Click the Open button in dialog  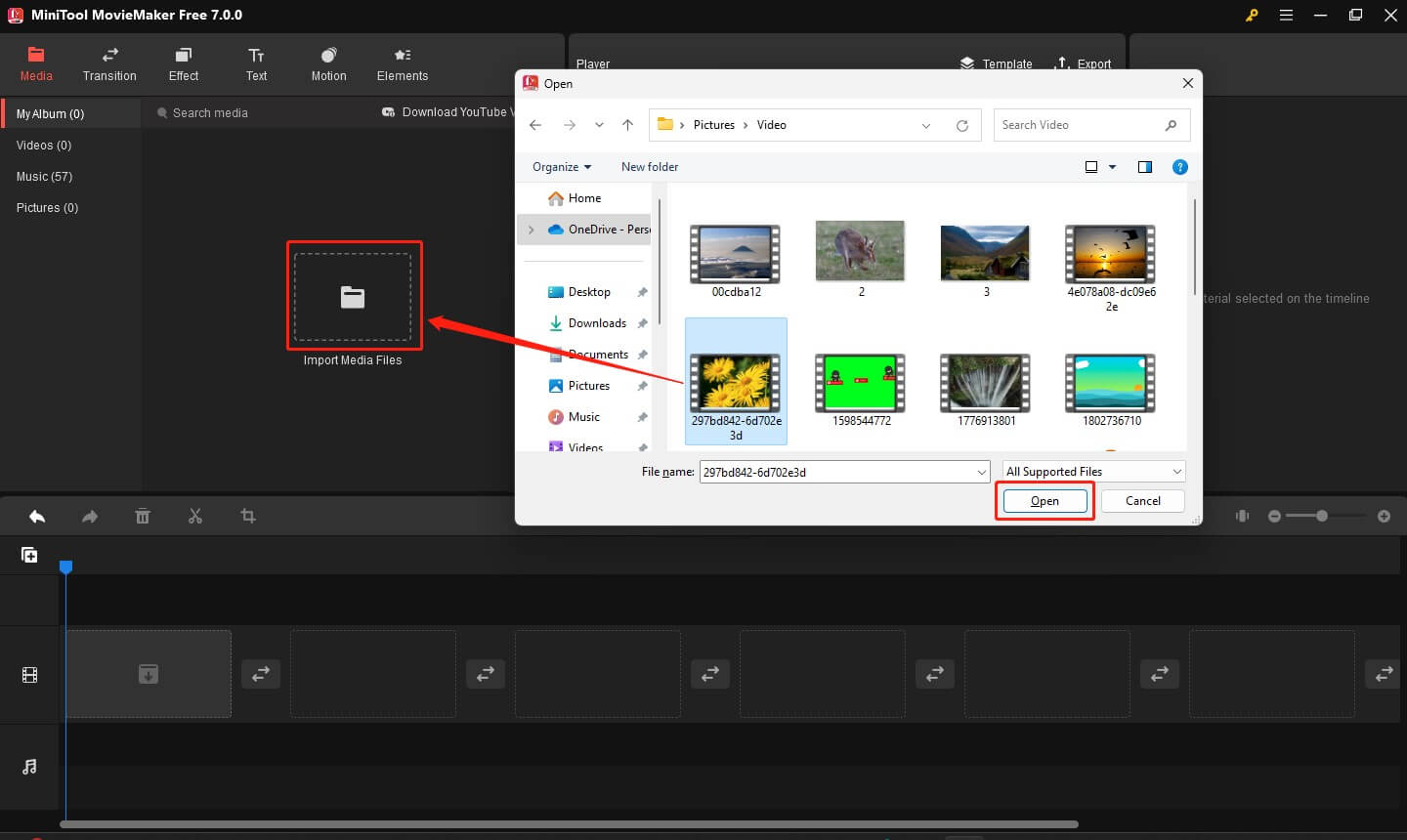[x=1045, y=501]
